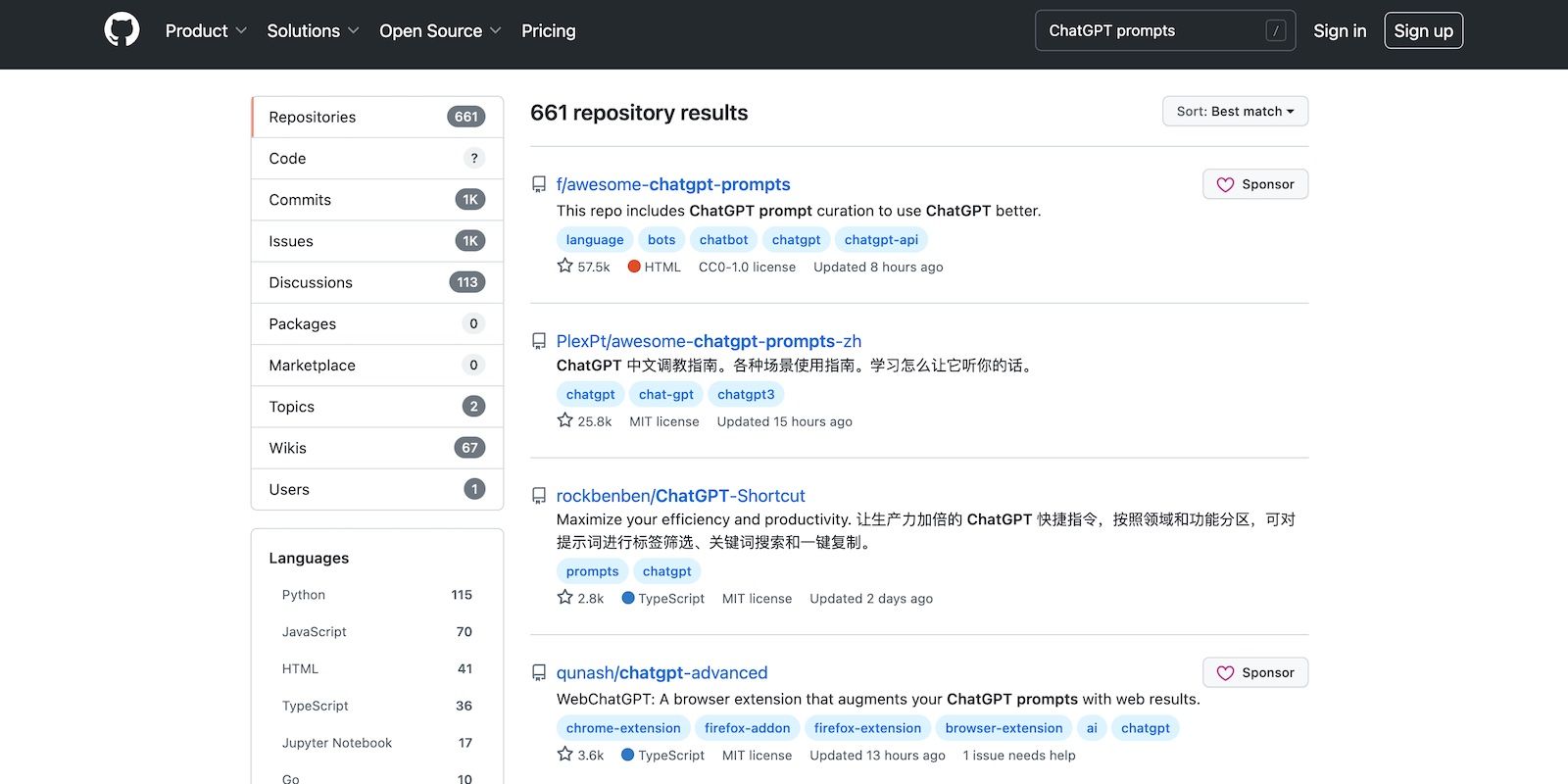
Task: Filter results by Jupyter Notebook language
Action: point(377,743)
